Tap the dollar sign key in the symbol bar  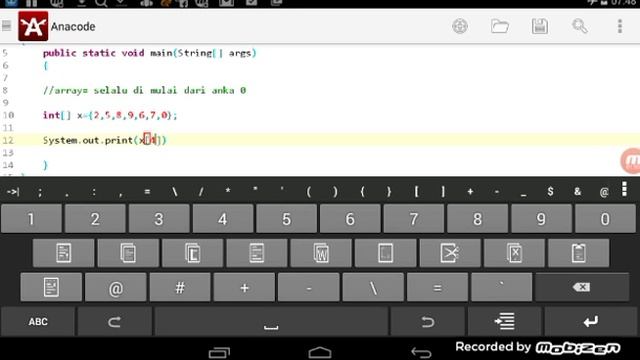coord(550,191)
